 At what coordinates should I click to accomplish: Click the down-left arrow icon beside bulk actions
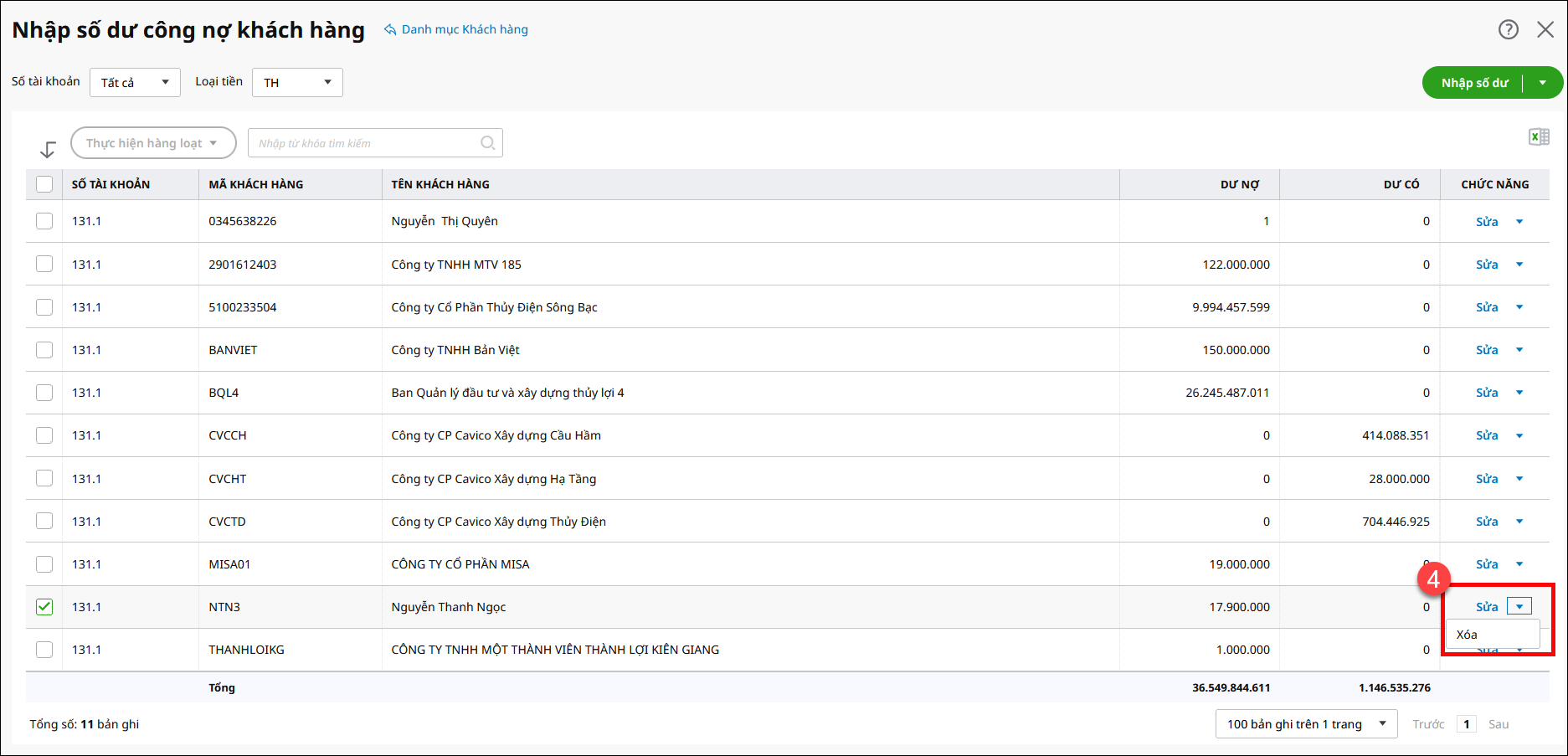click(x=48, y=149)
